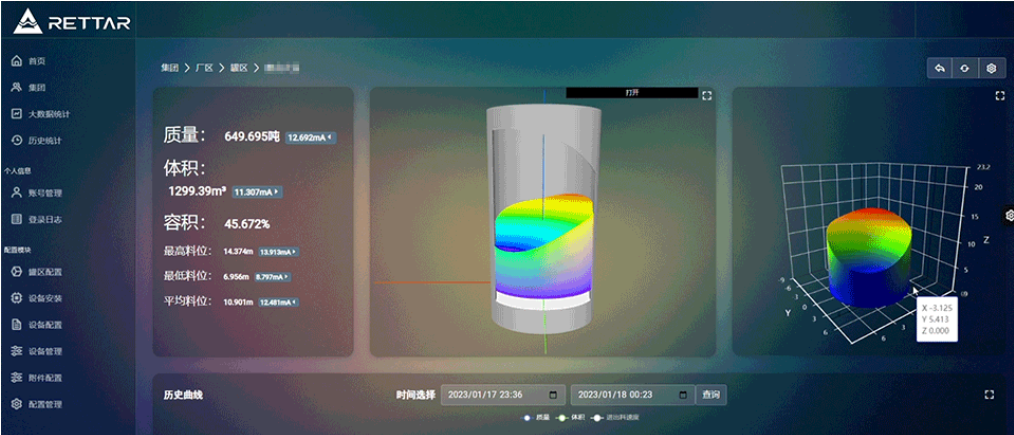Expand the 11.307mA tag next to 体积

coord(257,191)
